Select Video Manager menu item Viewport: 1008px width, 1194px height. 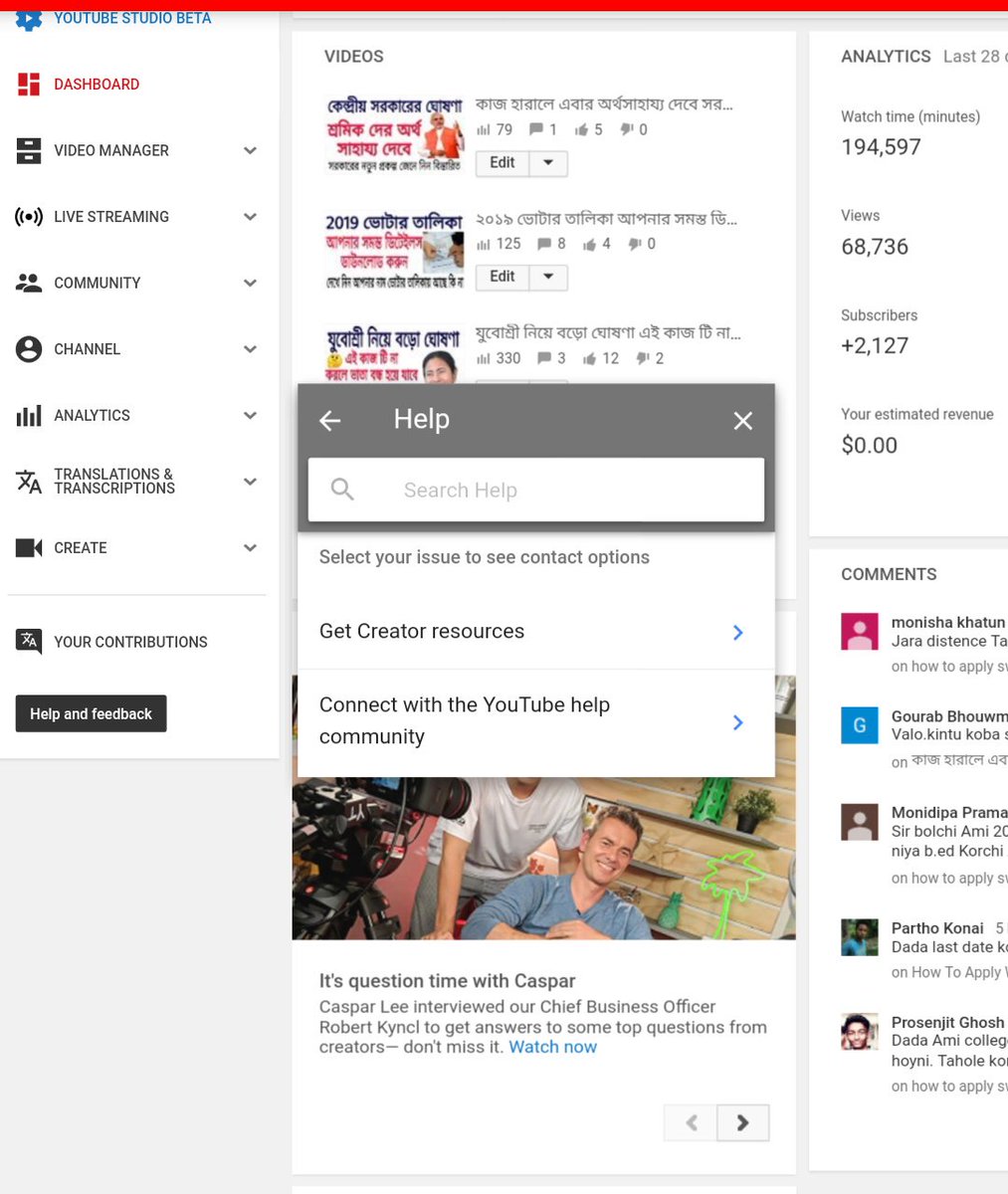click(111, 150)
